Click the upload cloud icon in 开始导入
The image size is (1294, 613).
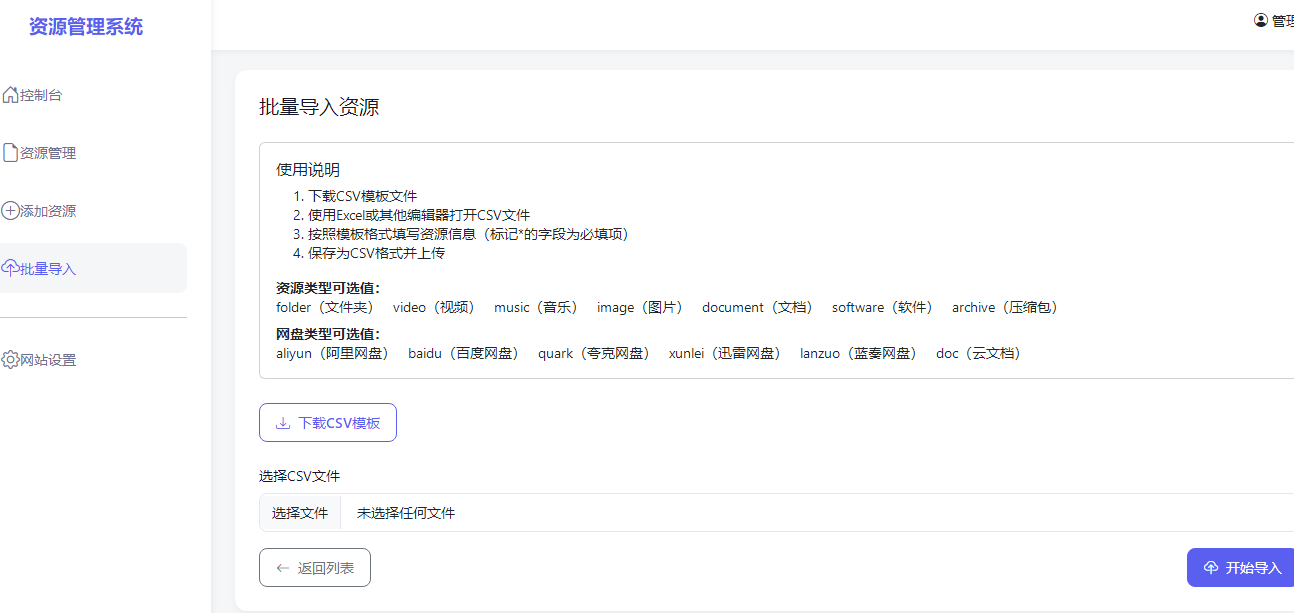(1213, 567)
